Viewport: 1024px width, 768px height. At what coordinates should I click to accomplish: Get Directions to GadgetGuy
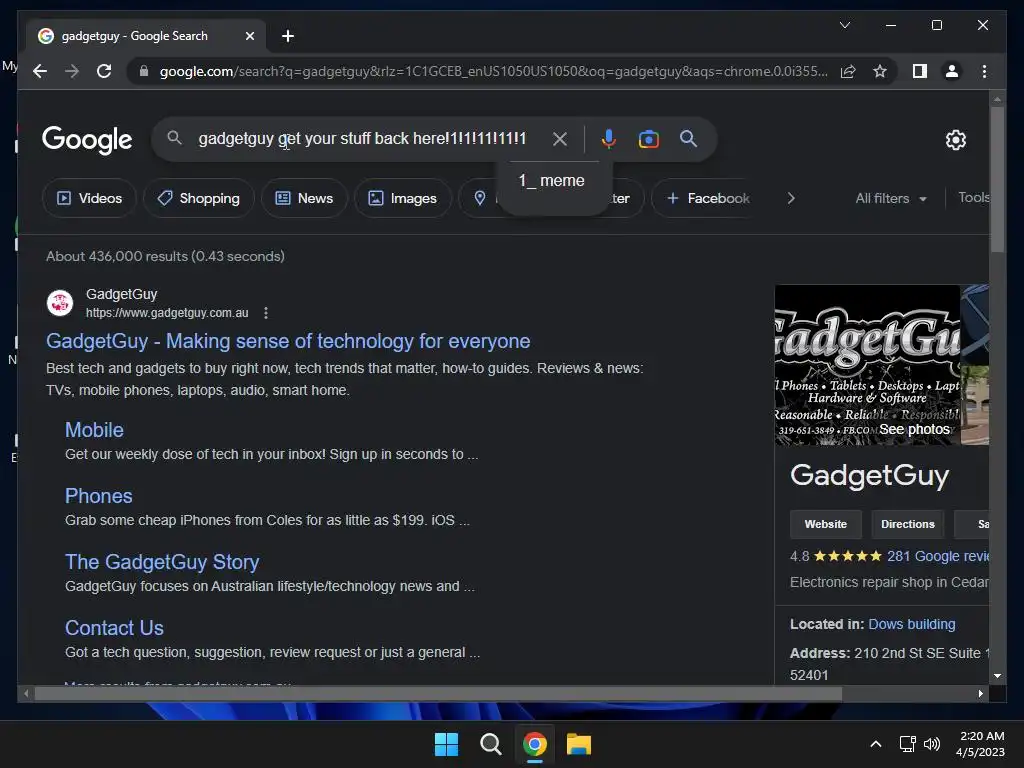(908, 524)
